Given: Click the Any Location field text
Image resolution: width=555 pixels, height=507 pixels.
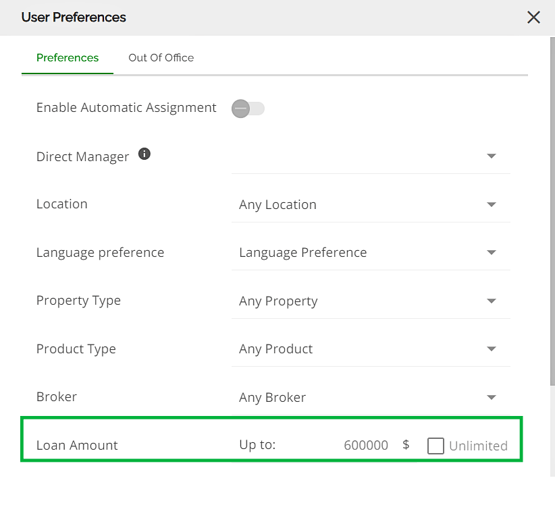Looking at the screenshot, I should [x=278, y=205].
